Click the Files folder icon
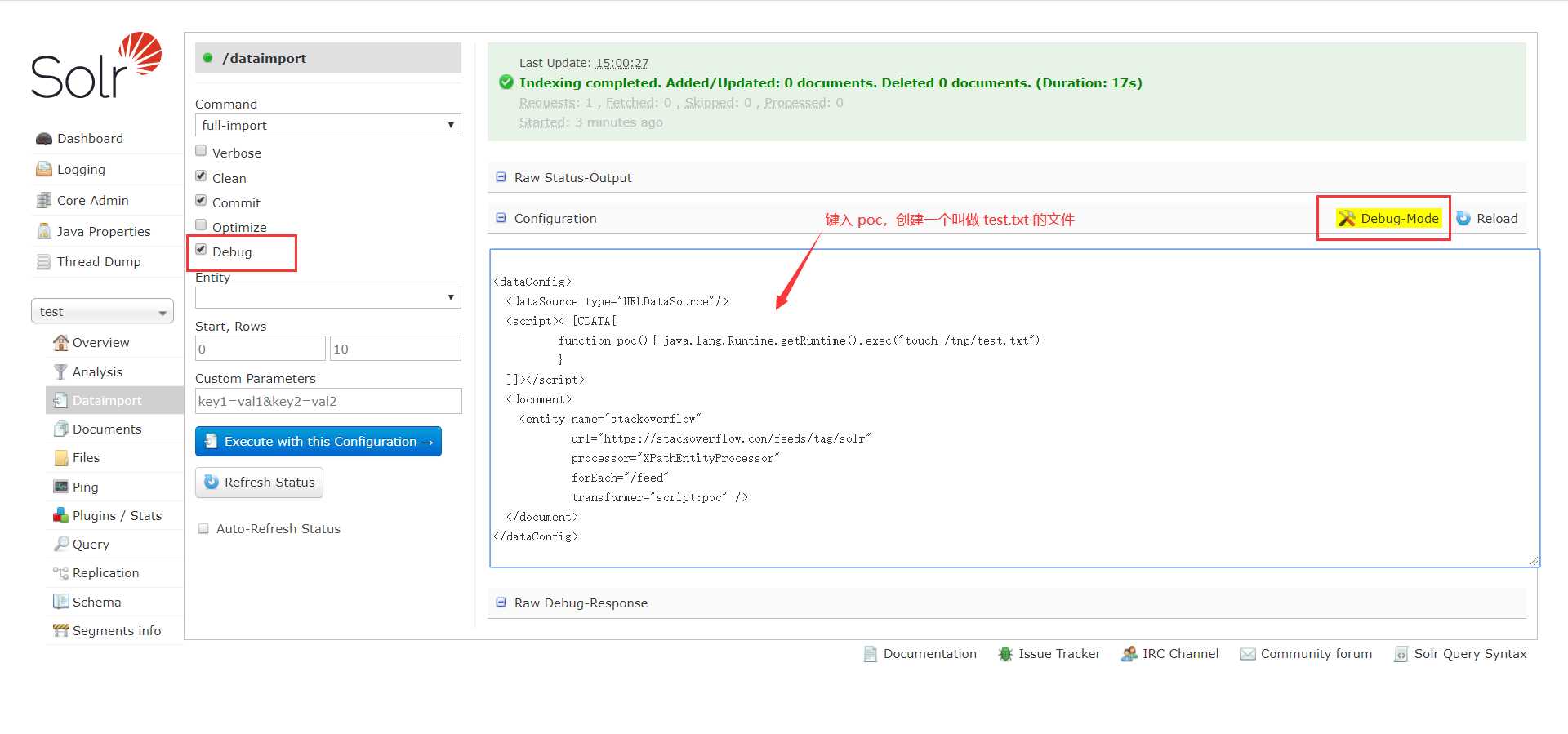 [61, 458]
